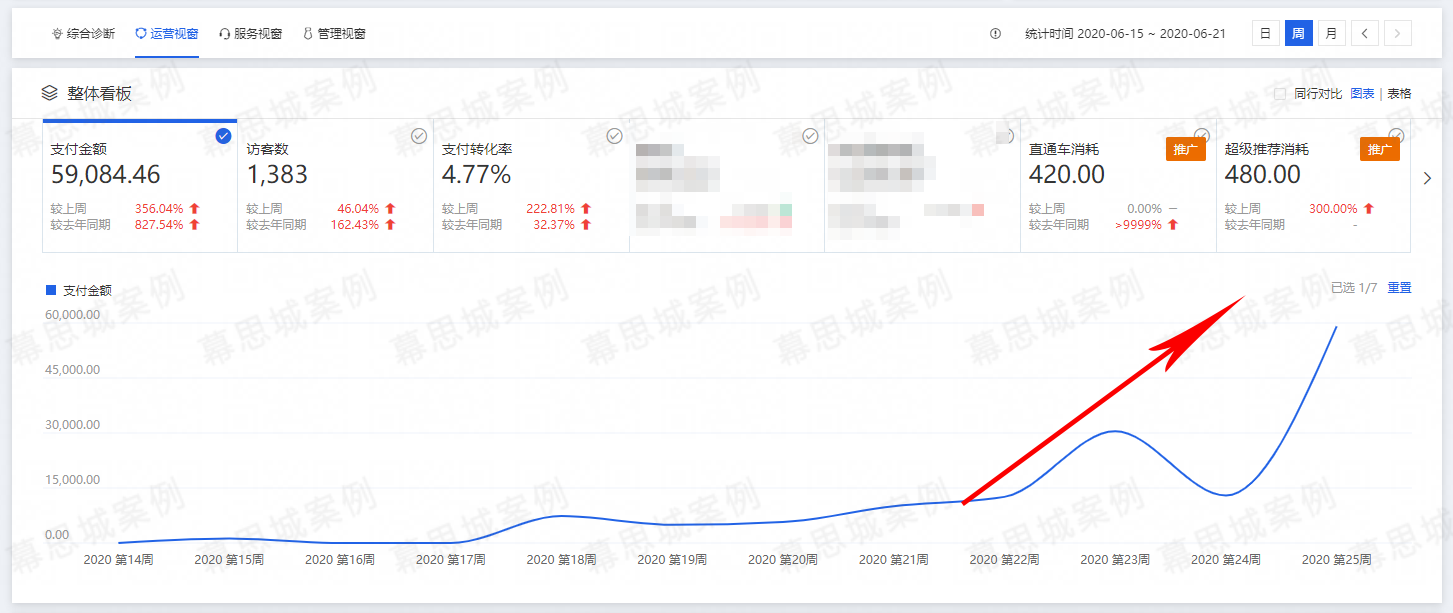Click the info icon beside 统计时间
The width and height of the screenshot is (1453, 613).
coord(995,34)
